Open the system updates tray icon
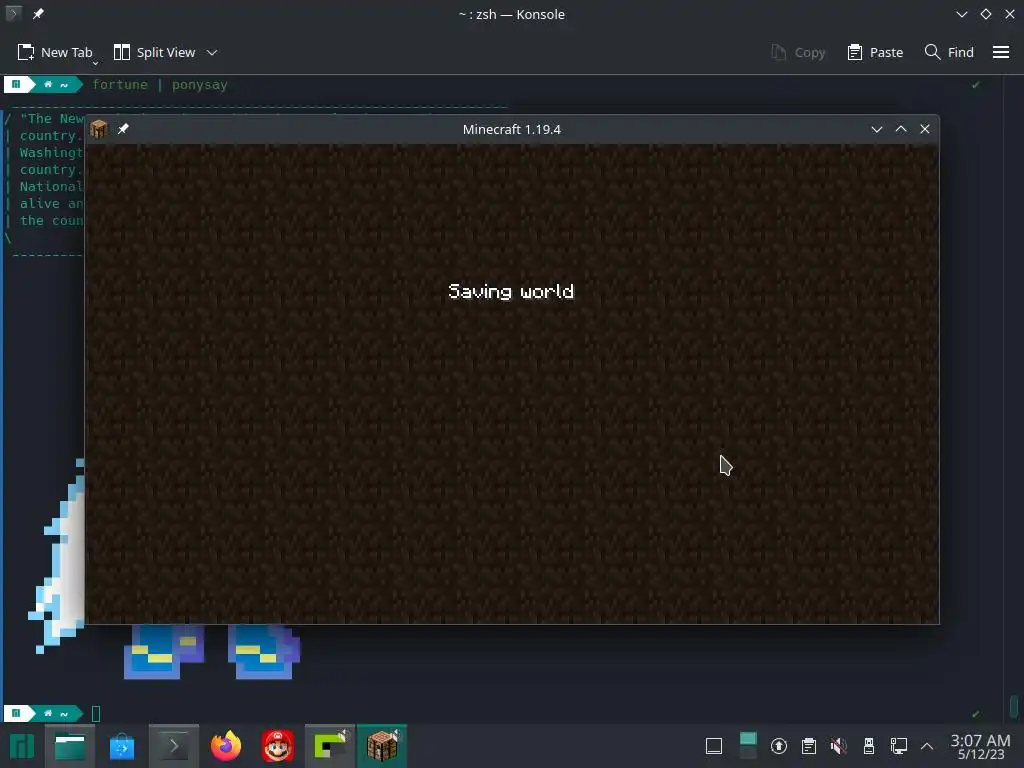Screen dimensions: 1024x768 click(778, 746)
